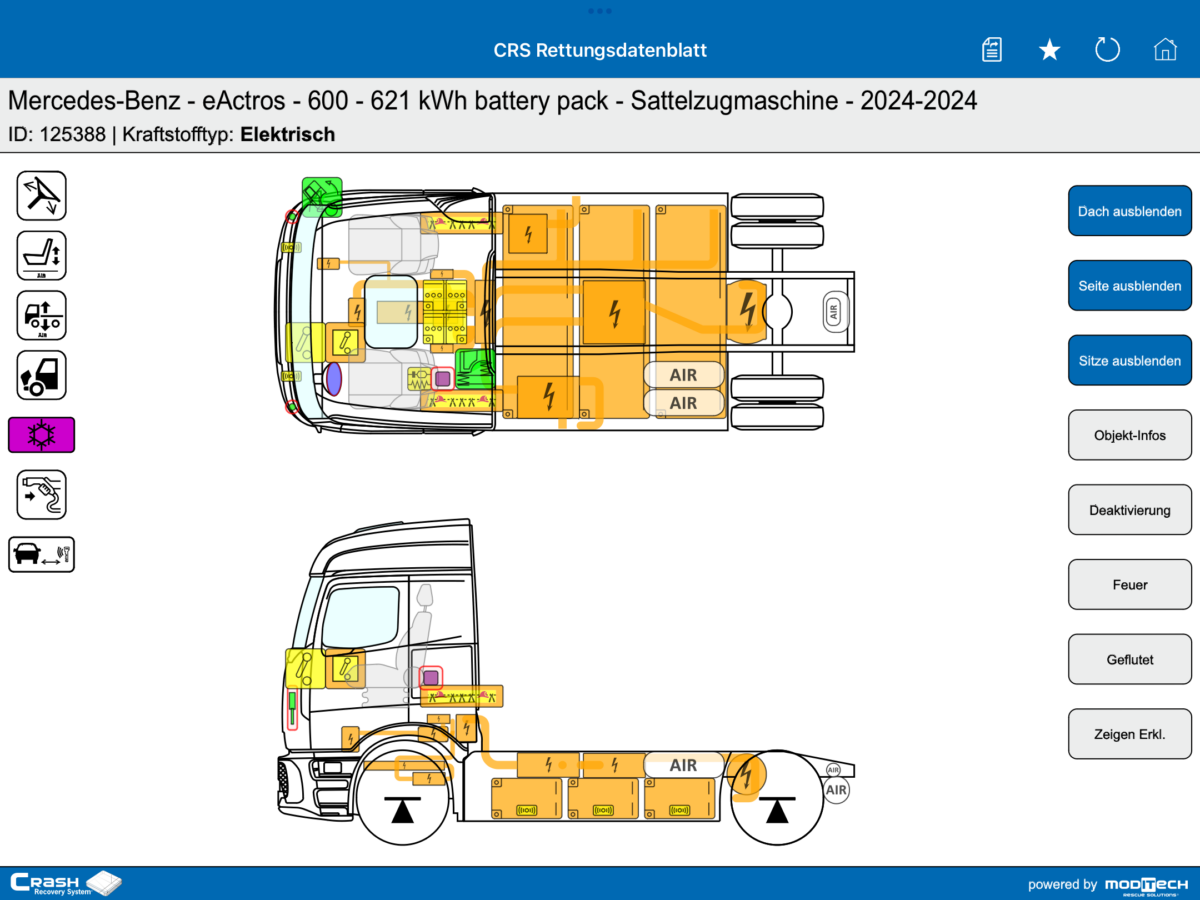Screen dimensions: 1200x900
Task: Go to the home screen
Action: pos(1165,50)
